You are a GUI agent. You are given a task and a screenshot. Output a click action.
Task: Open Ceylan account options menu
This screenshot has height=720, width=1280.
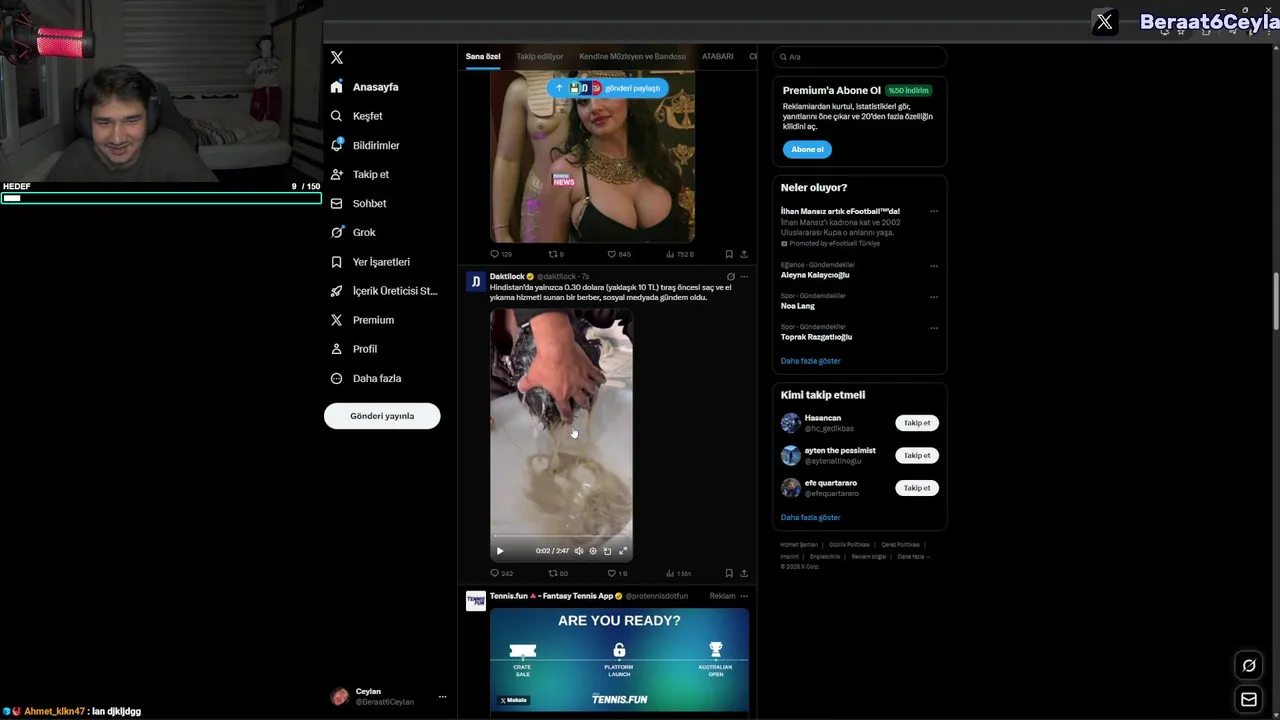442,697
